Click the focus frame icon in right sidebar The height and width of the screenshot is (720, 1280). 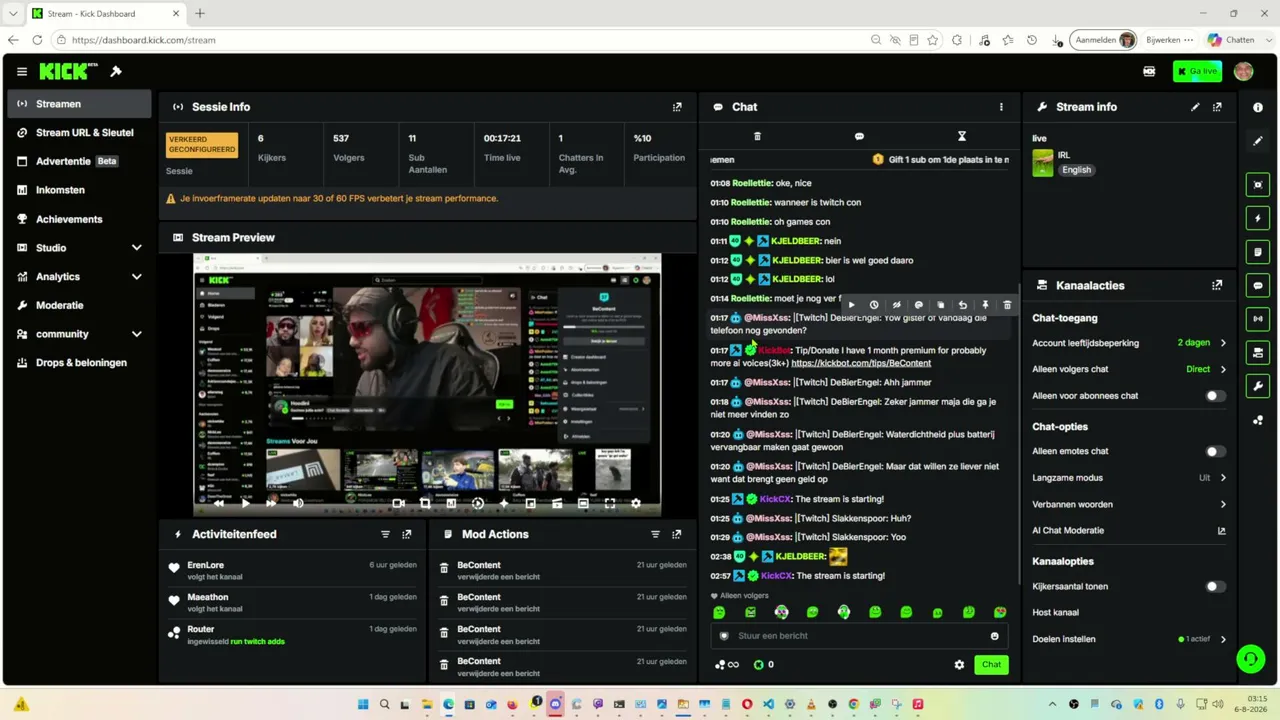pyautogui.click(x=1258, y=185)
